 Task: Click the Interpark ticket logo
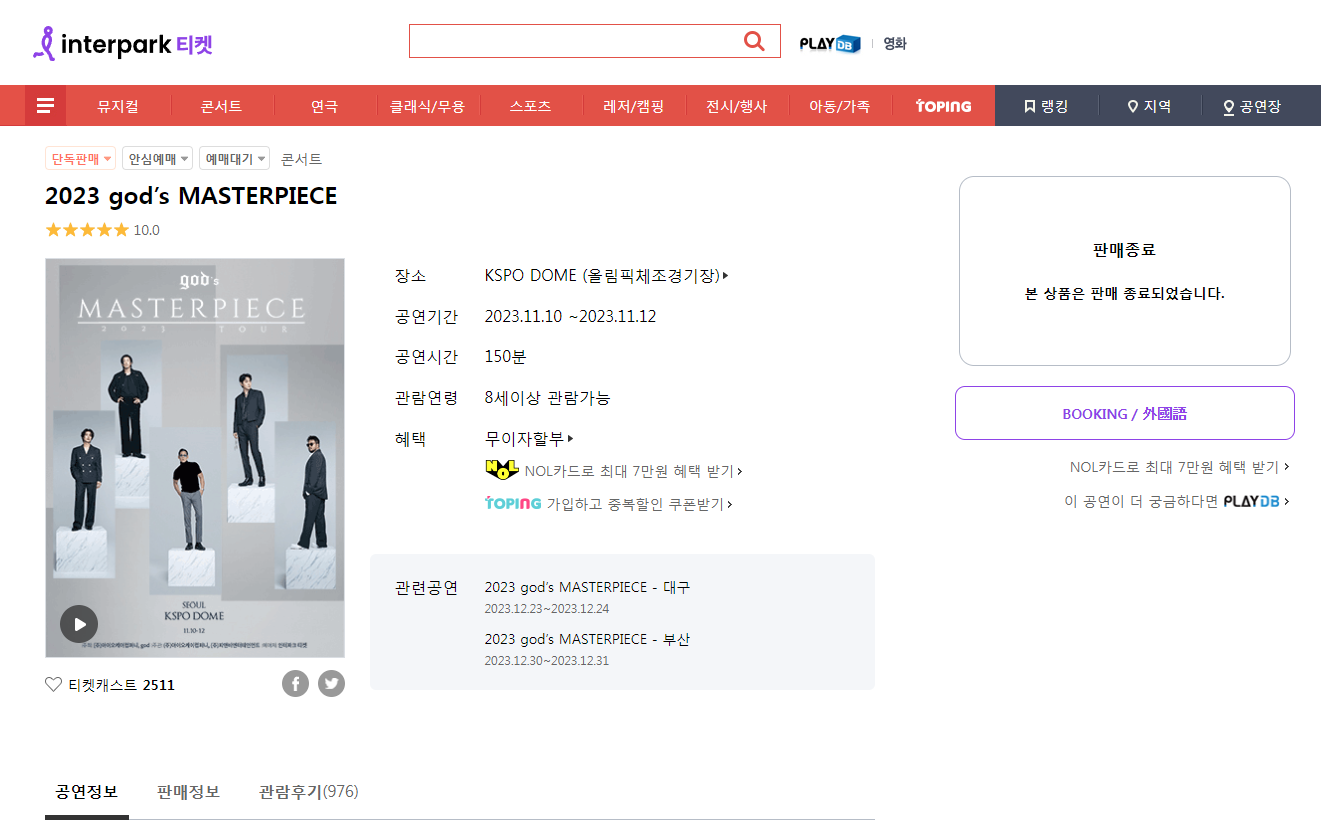[x=123, y=43]
